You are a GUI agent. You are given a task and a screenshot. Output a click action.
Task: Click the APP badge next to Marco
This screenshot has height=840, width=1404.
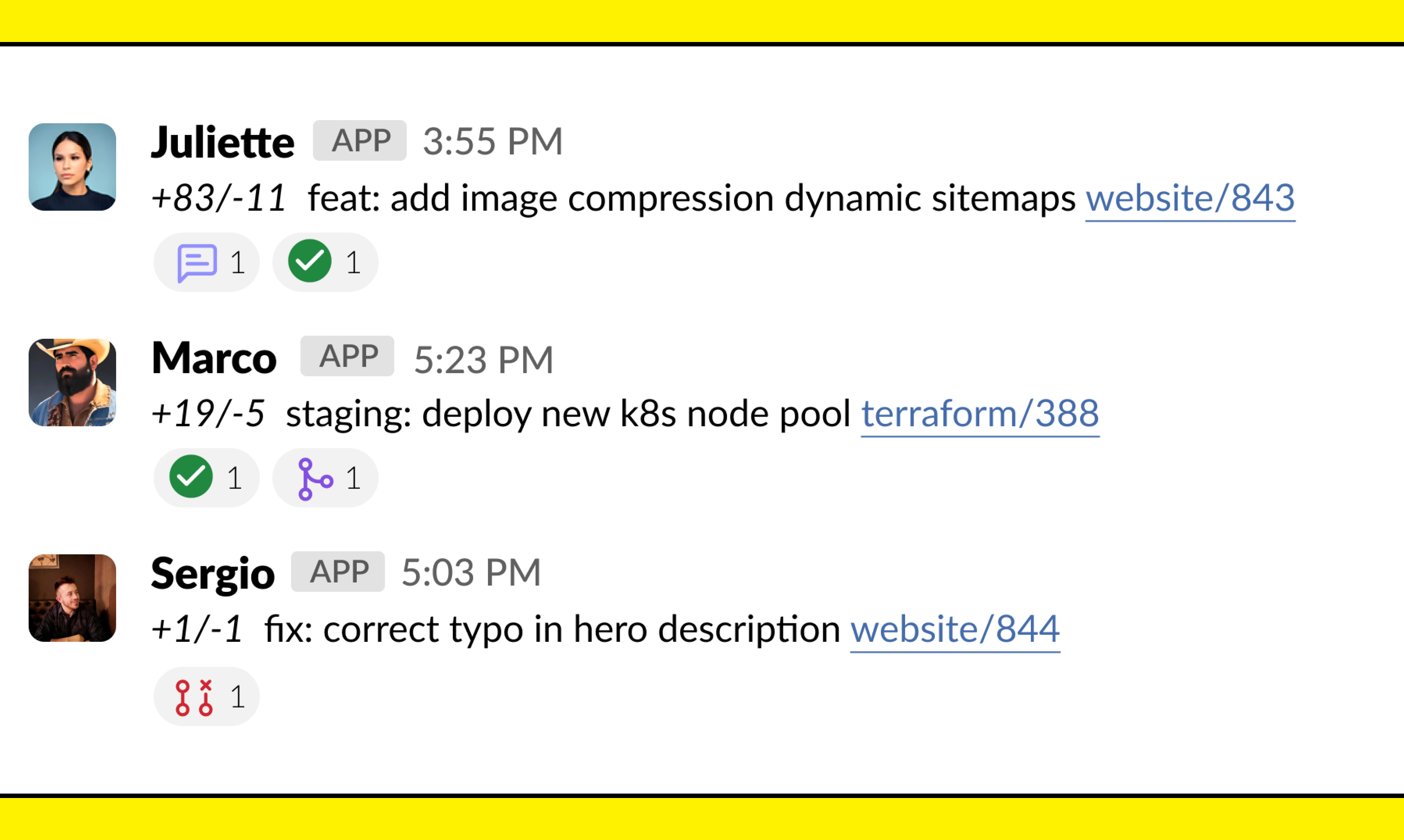[347, 356]
